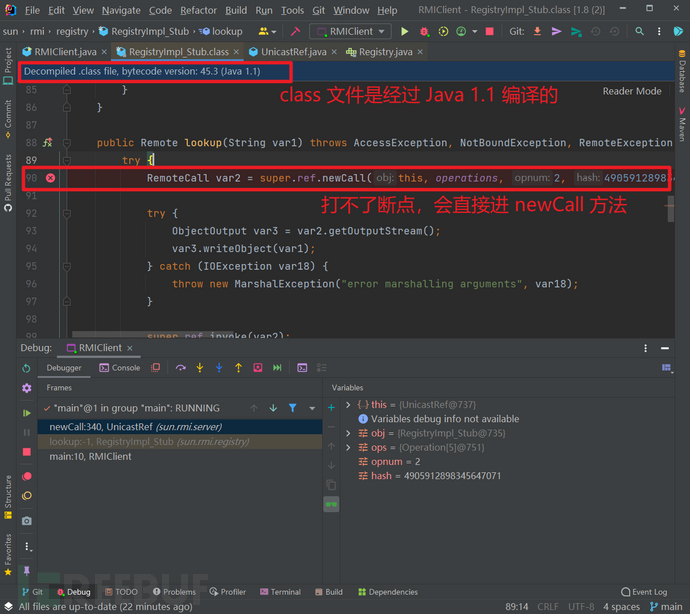
Task: Open thread selector dropdown arrow in Frames
Action: pyautogui.click(x=312, y=408)
